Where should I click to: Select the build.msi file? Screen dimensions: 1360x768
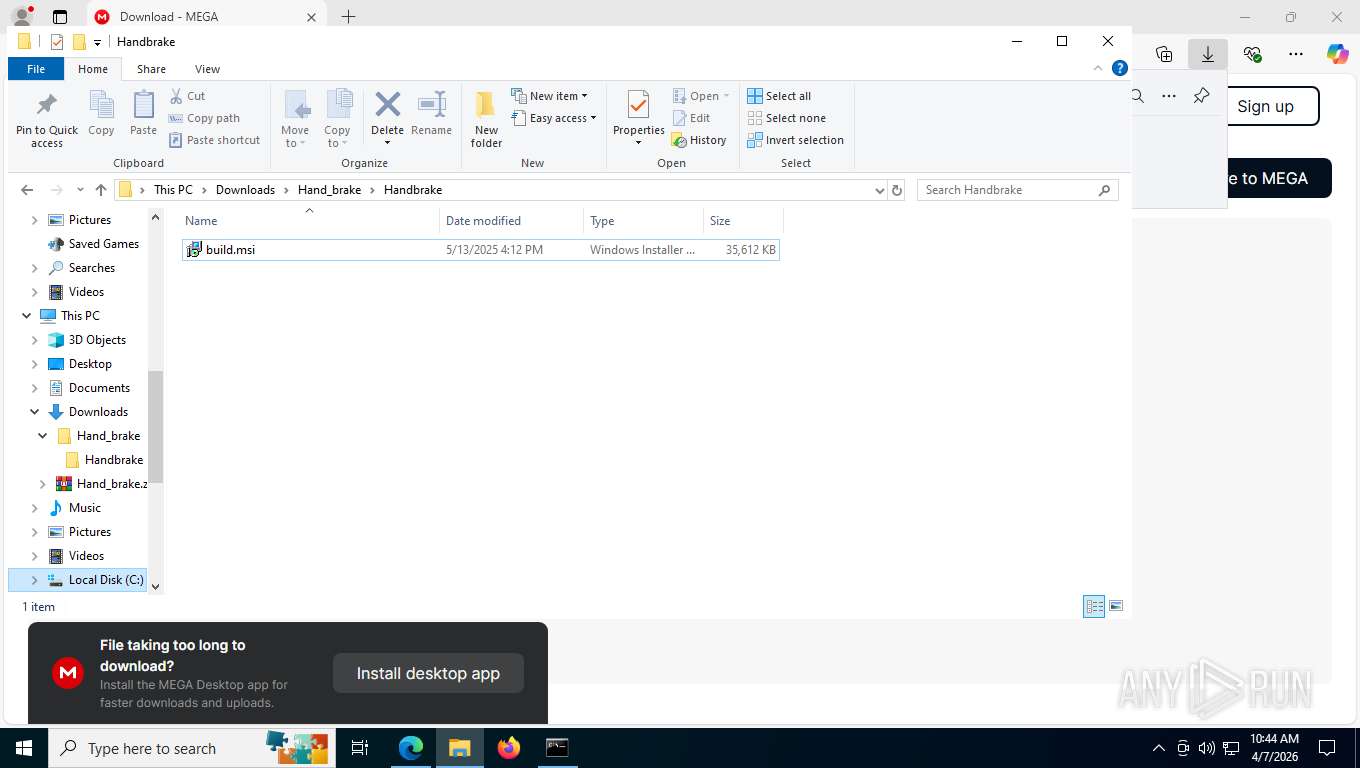point(480,250)
